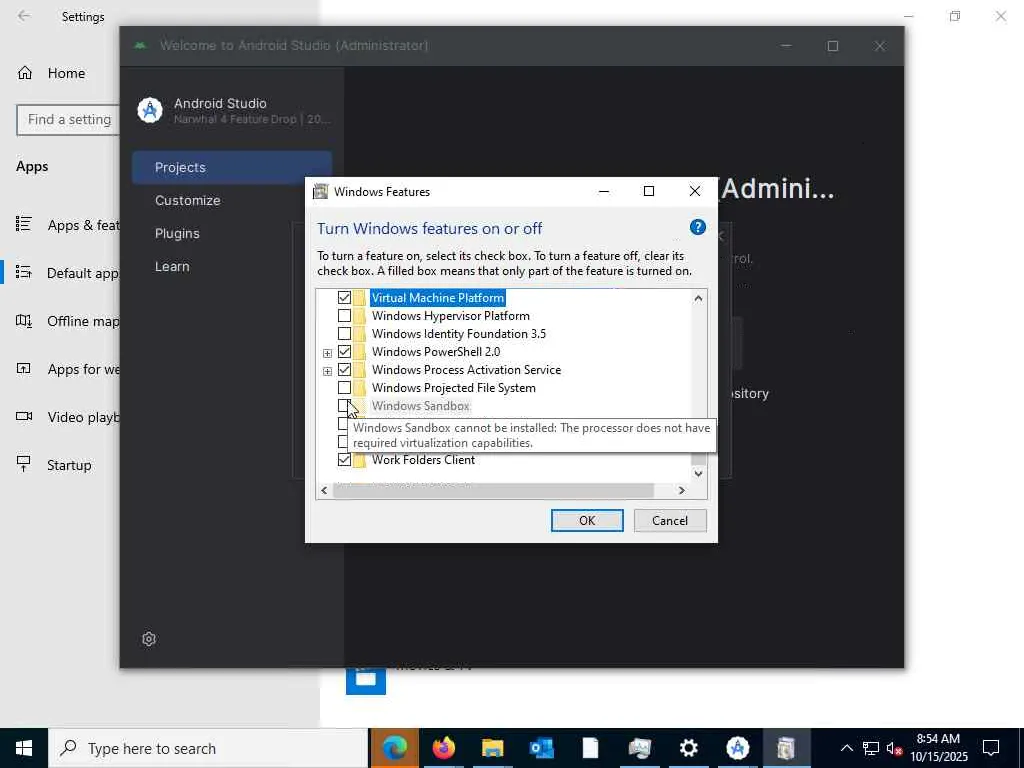Viewport: 1024px width, 768px height.
Task: Select Windows Projected File System label
Action: 453,388
